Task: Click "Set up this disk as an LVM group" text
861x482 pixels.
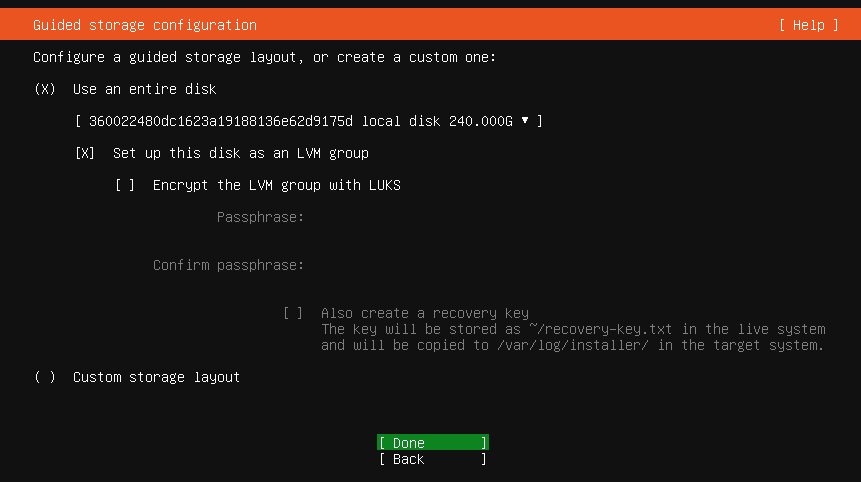Action: click(241, 153)
